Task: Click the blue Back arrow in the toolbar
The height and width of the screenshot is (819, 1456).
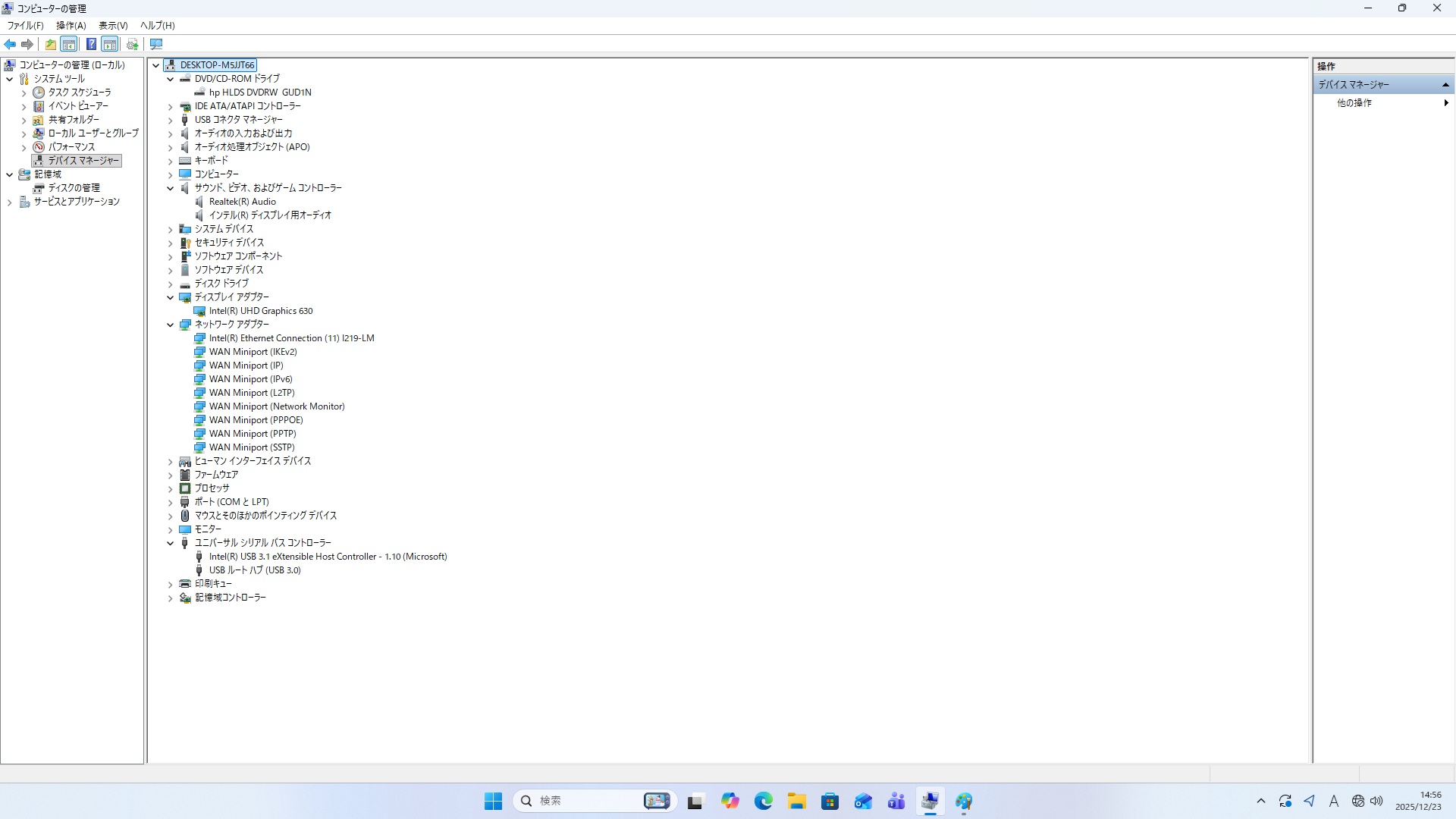Action: click(x=10, y=45)
